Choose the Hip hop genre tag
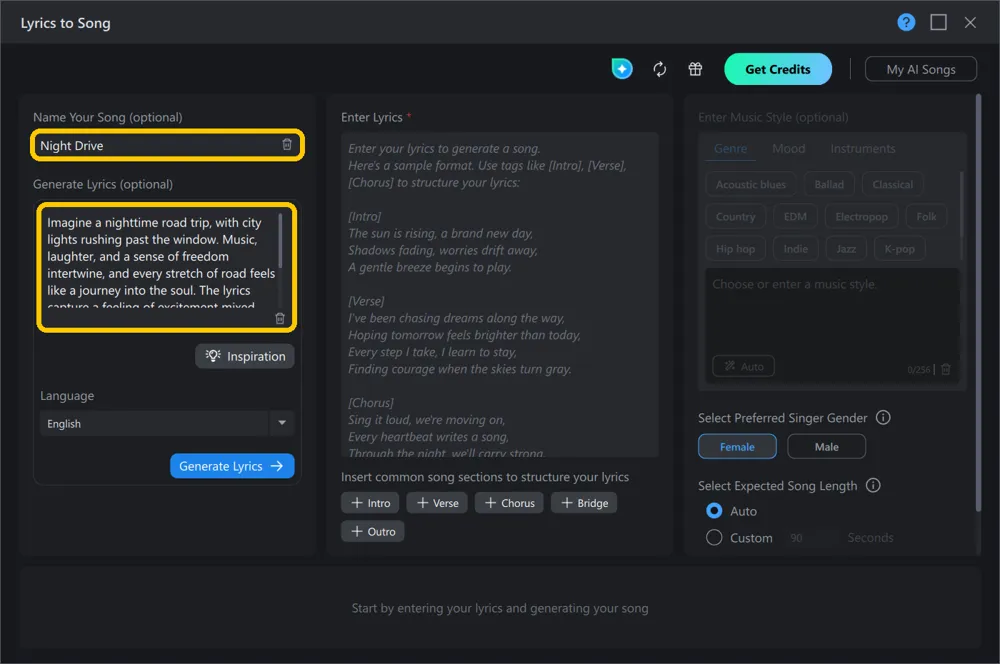 [x=735, y=249]
